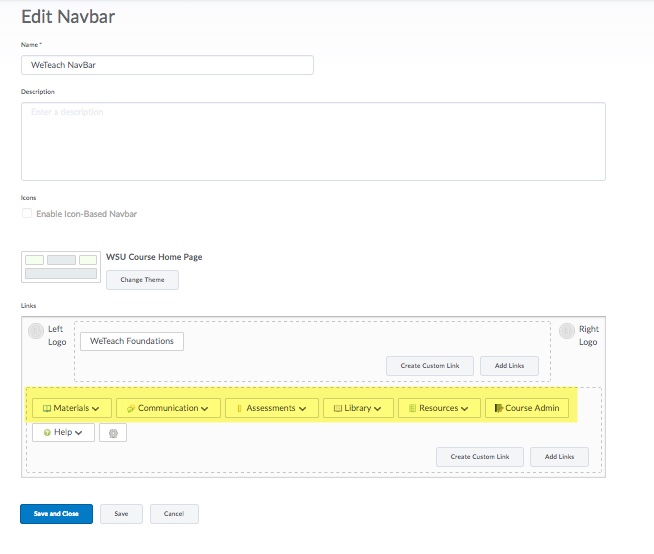Click the gear icon beside Help
654x554 pixels.
(x=112, y=433)
